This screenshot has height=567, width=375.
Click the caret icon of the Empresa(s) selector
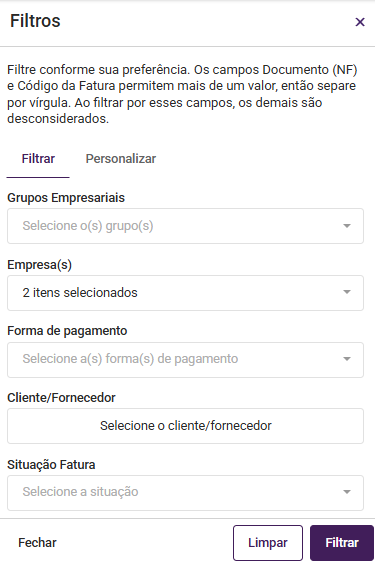(x=347, y=292)
